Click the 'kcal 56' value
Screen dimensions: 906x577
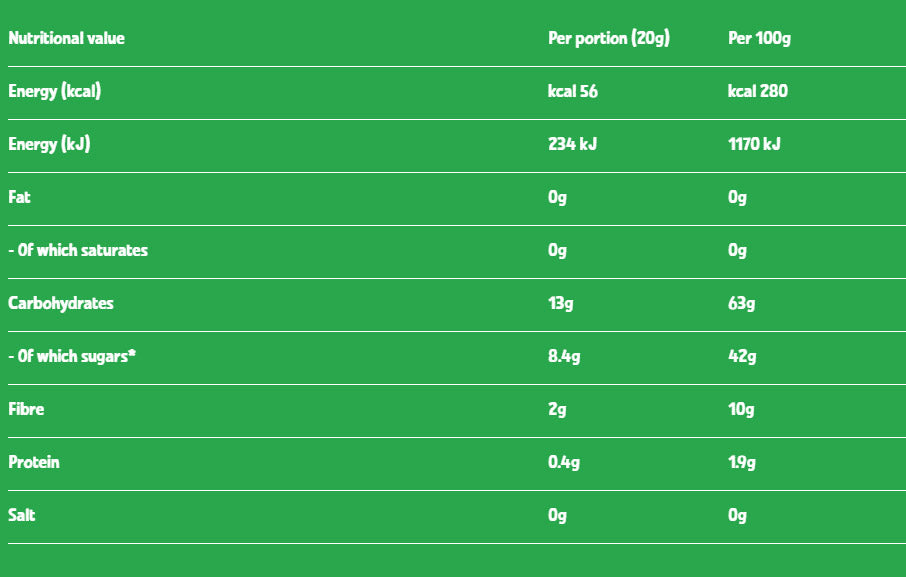click(573, 92)
